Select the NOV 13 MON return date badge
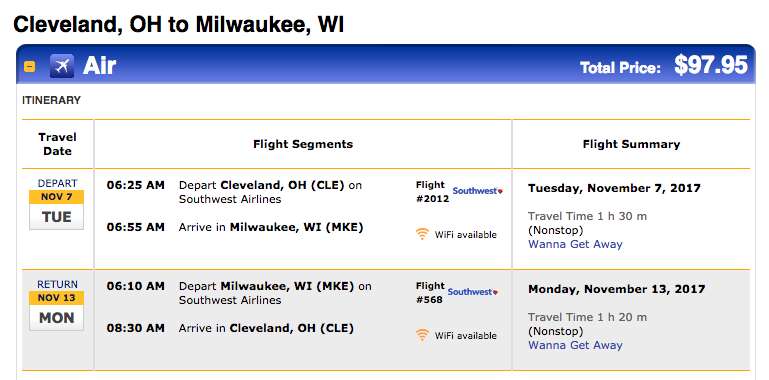 coord(56,310)
